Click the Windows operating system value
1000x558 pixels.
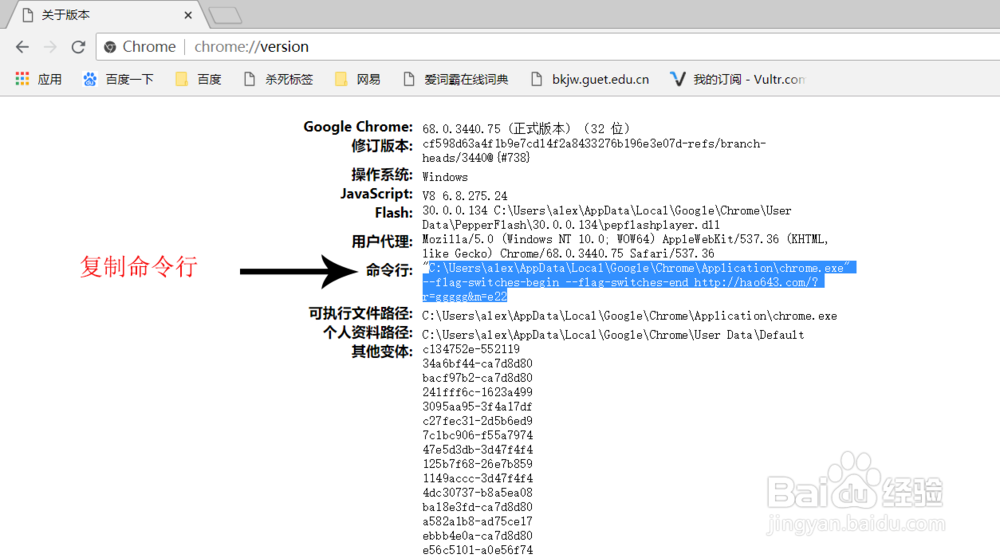445,177
